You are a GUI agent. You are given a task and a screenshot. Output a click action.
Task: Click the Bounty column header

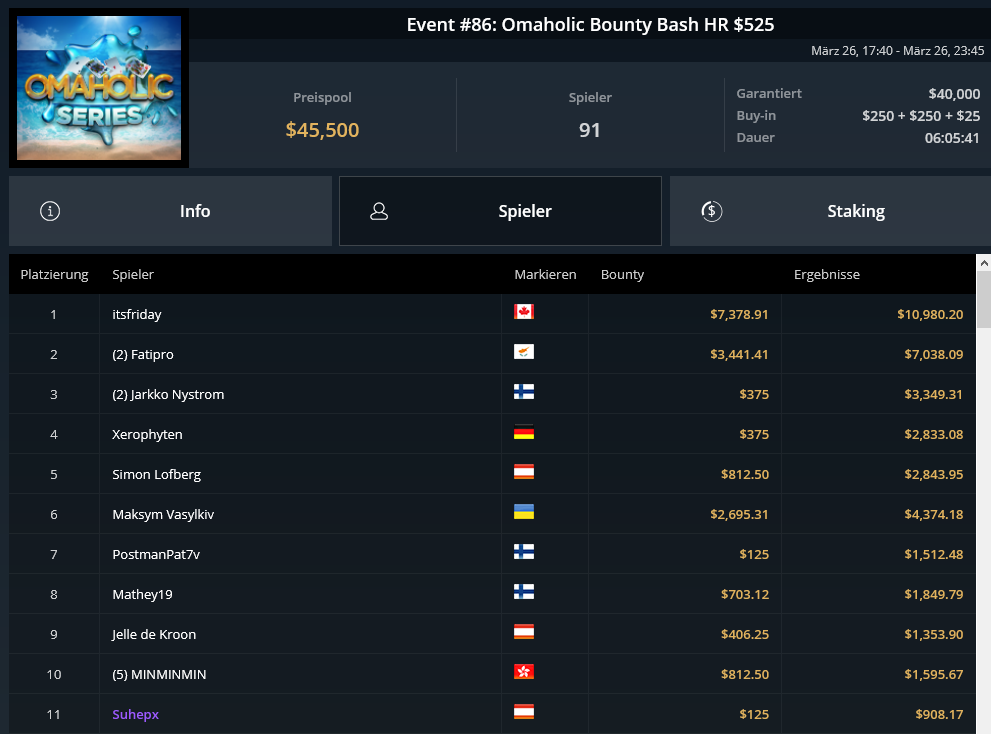pyautogui.click(x=623, y=274)
